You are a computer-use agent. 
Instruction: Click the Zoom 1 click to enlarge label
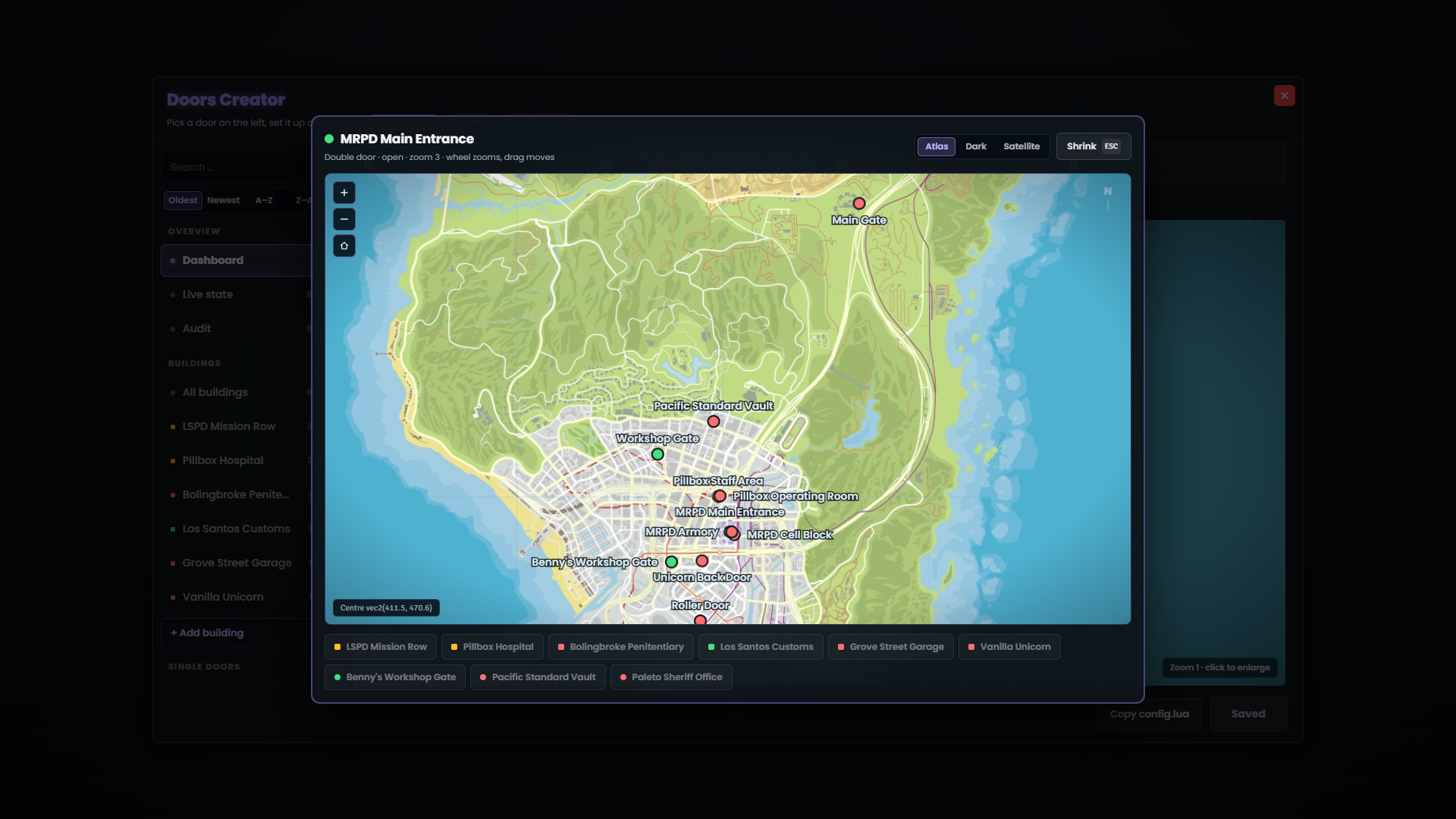pyautogui.click(x=1219, y=668)
